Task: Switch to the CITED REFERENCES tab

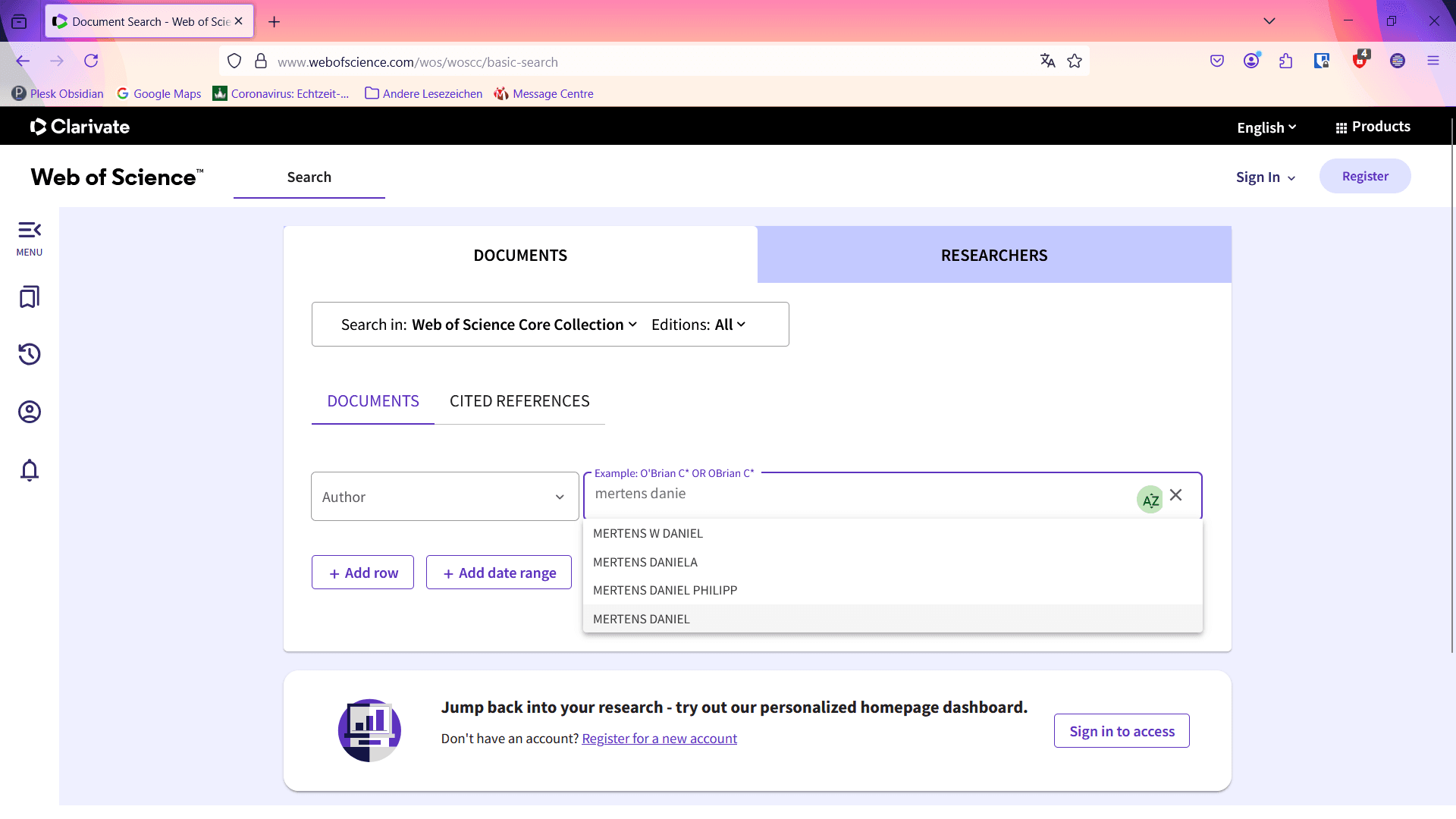Action: pos(519,401)
